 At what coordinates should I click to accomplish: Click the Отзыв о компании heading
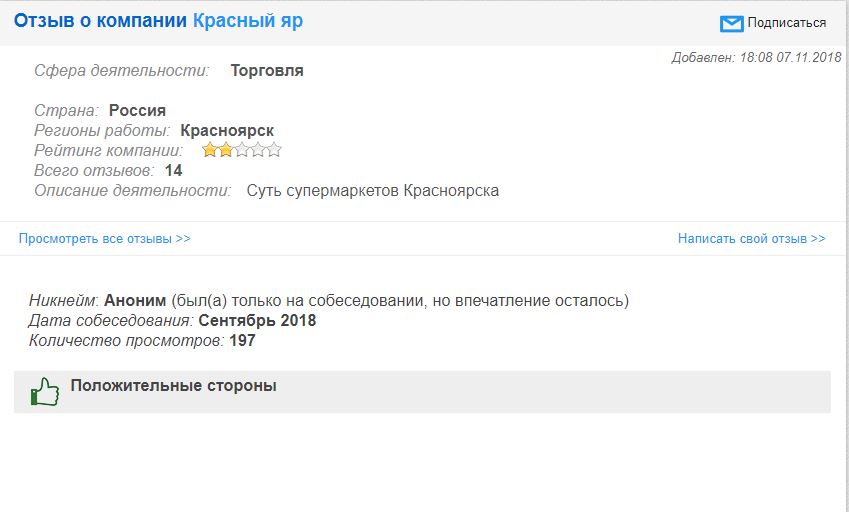pos(100,21)
